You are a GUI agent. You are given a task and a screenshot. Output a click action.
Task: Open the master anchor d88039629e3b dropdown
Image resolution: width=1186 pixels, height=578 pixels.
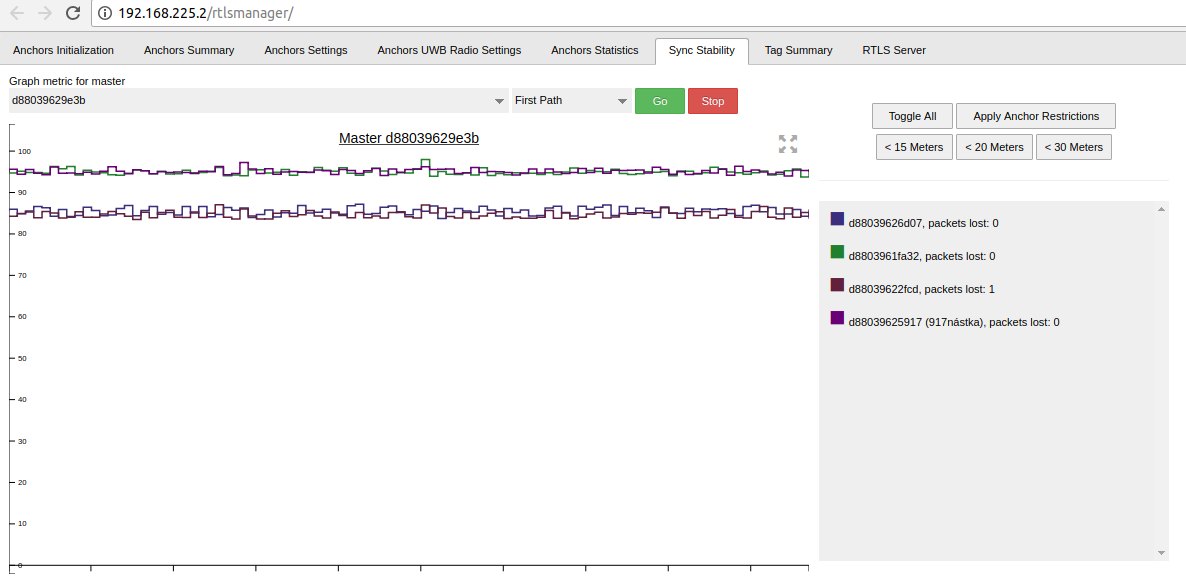click(258, 101)
